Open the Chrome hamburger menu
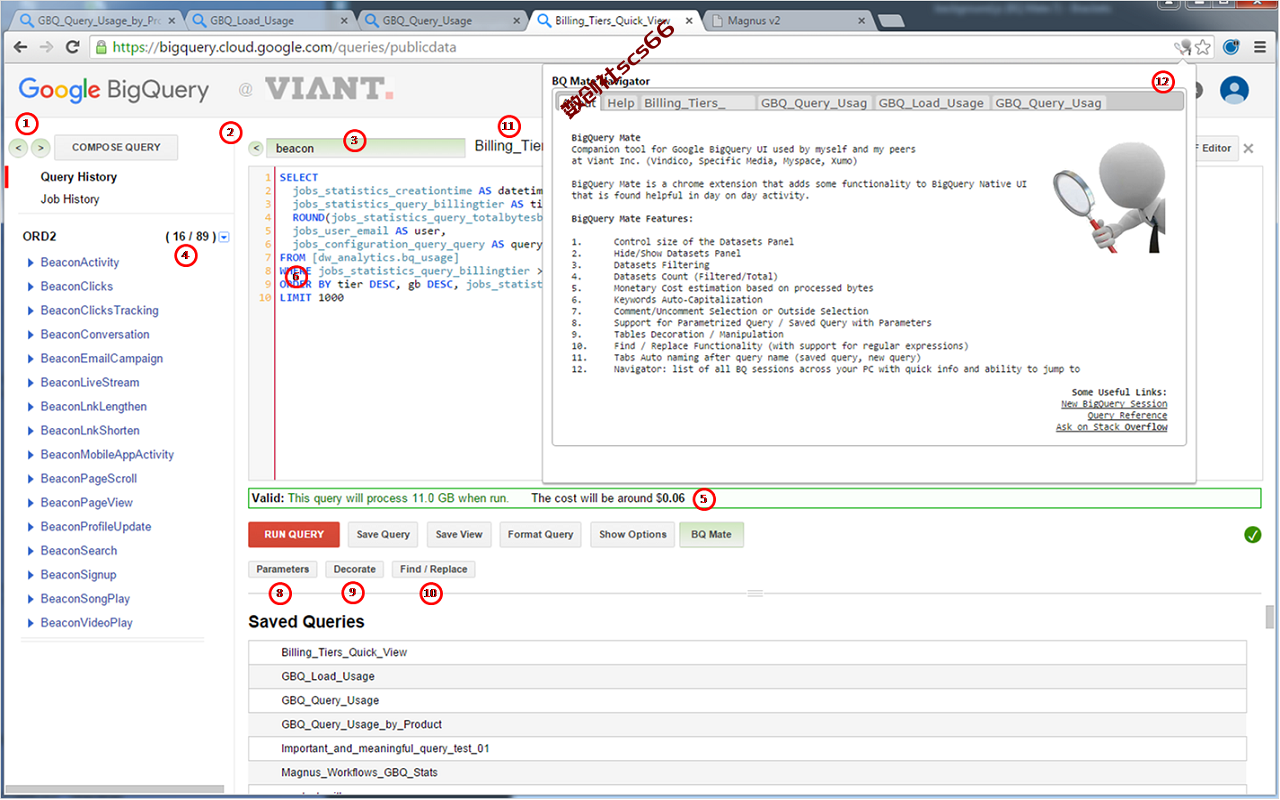This screenshot has width=1280, height=800. pos(1261,47)
